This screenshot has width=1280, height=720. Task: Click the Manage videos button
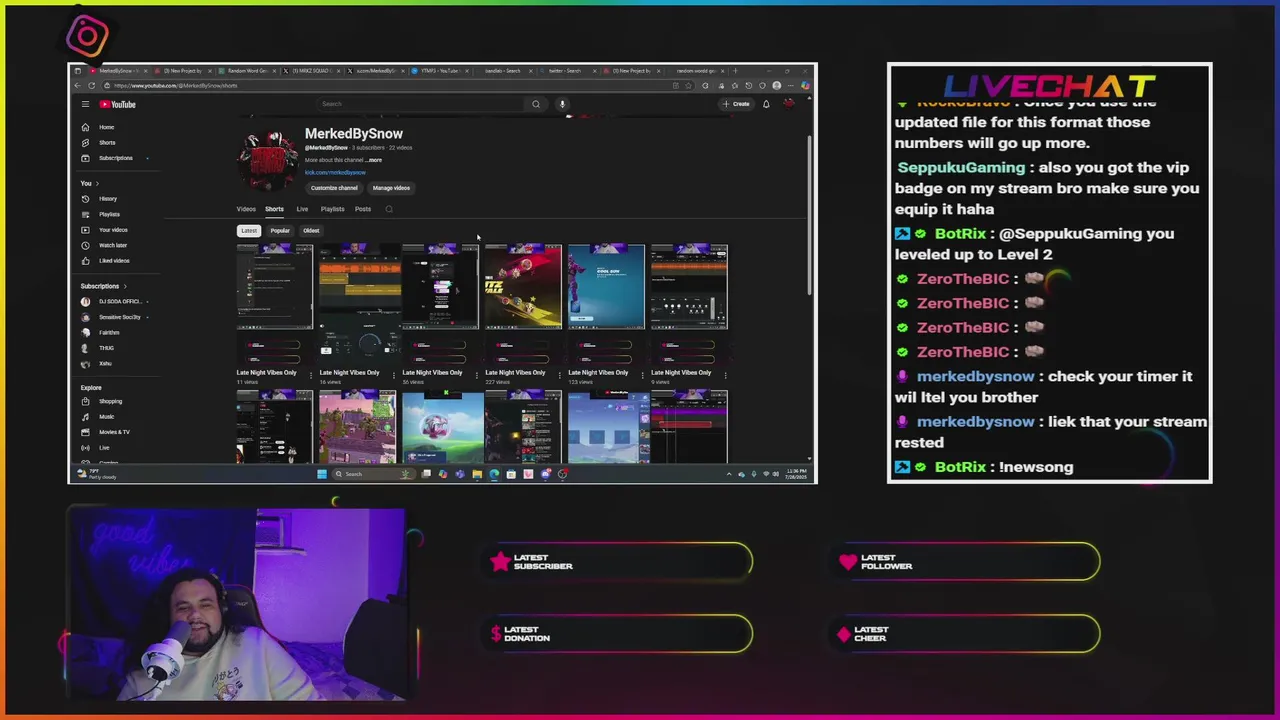pos(391,188)
